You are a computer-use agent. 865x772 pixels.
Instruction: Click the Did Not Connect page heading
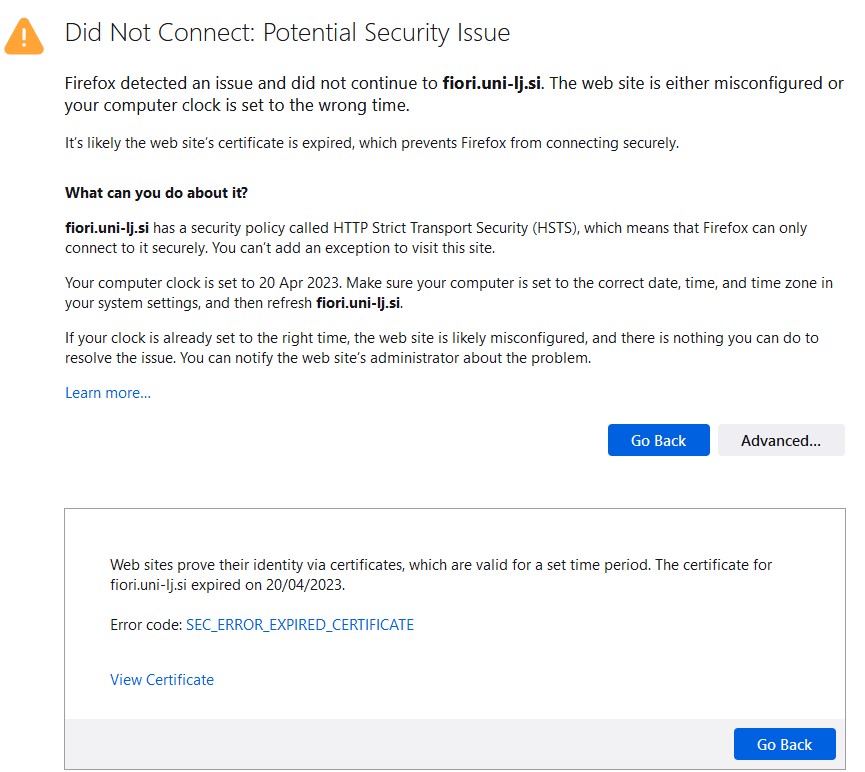[287, 33]
